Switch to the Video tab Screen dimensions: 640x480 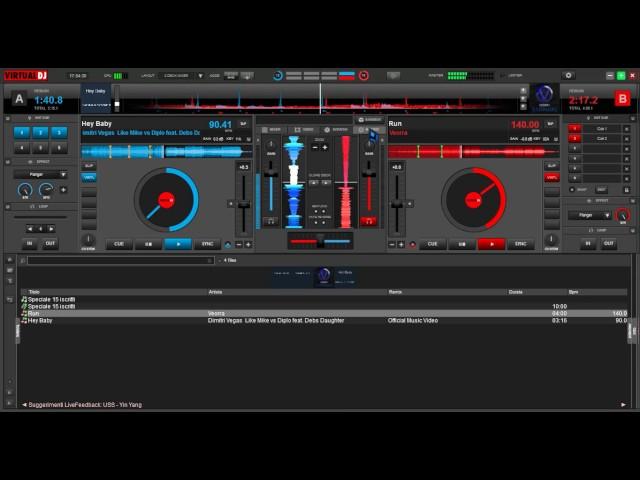pos(304,130)
